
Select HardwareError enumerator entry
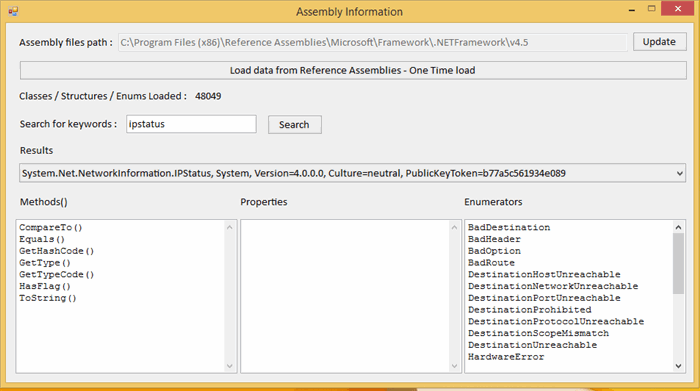pos(506,357)
